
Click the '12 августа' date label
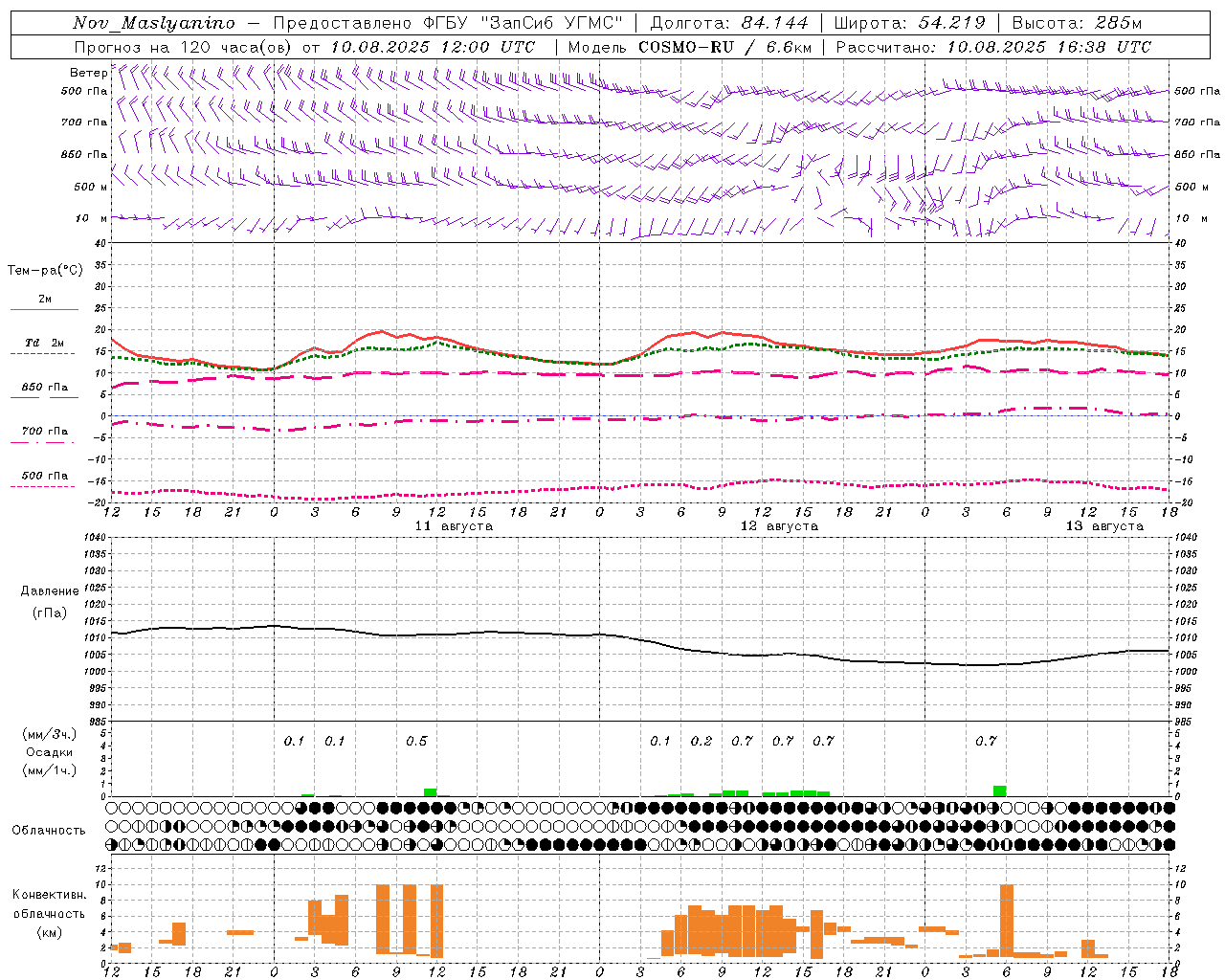[x=779, y=526]
